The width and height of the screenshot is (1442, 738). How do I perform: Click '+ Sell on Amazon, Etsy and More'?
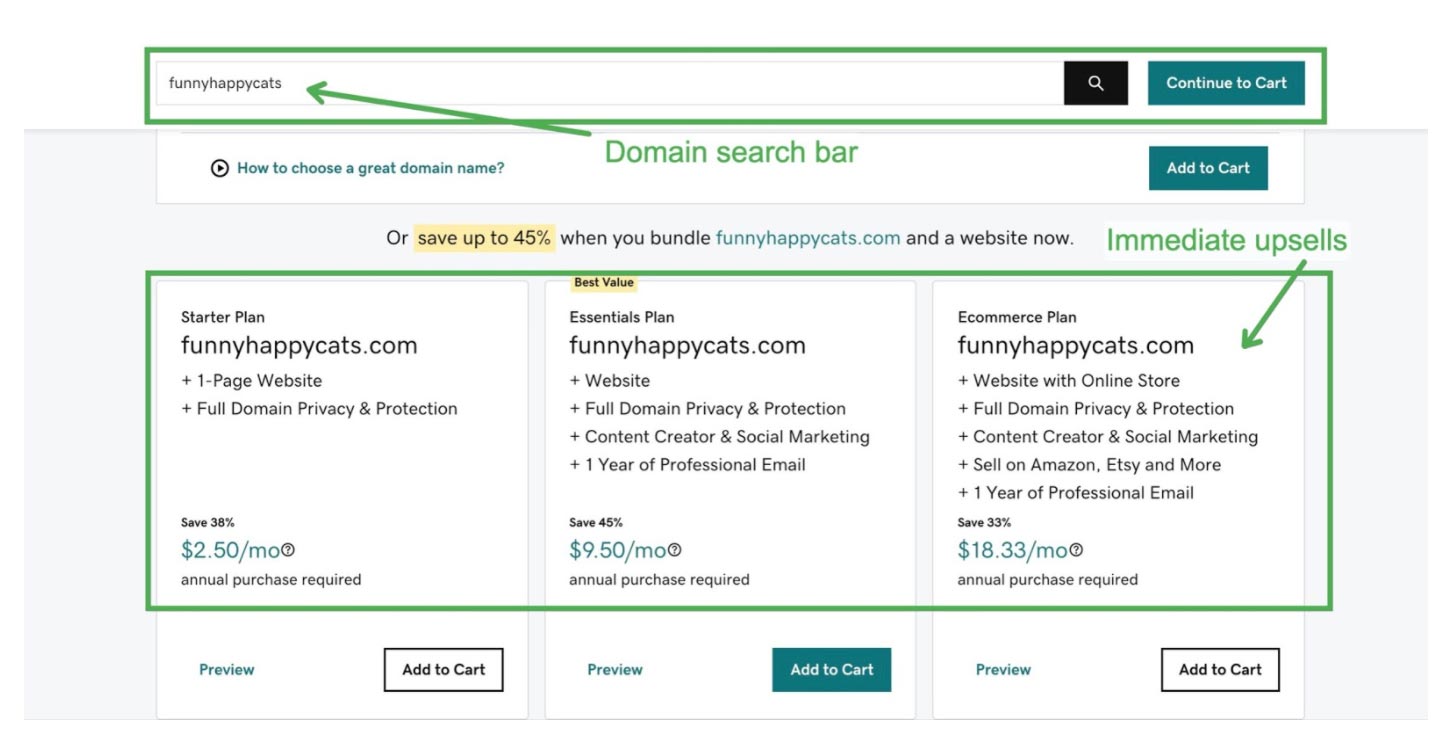tap(1089, 465)
